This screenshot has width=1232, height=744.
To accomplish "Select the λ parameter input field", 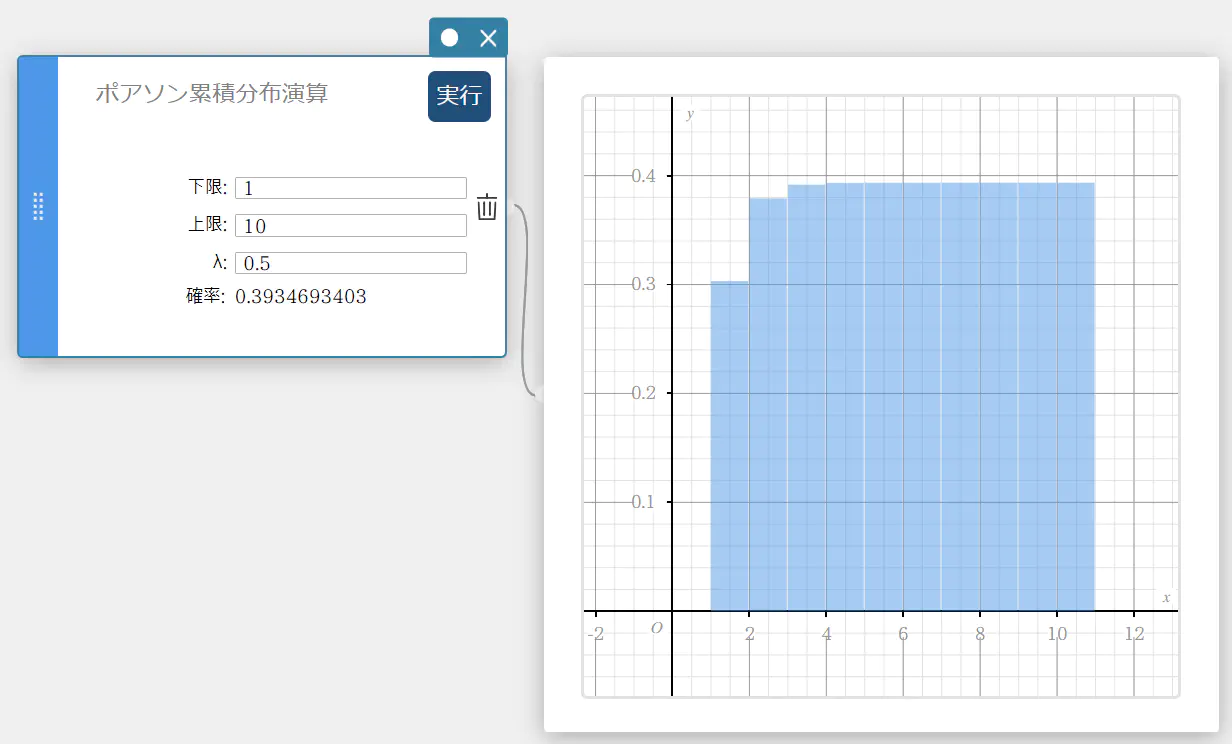I will click(x=350, y=263).
